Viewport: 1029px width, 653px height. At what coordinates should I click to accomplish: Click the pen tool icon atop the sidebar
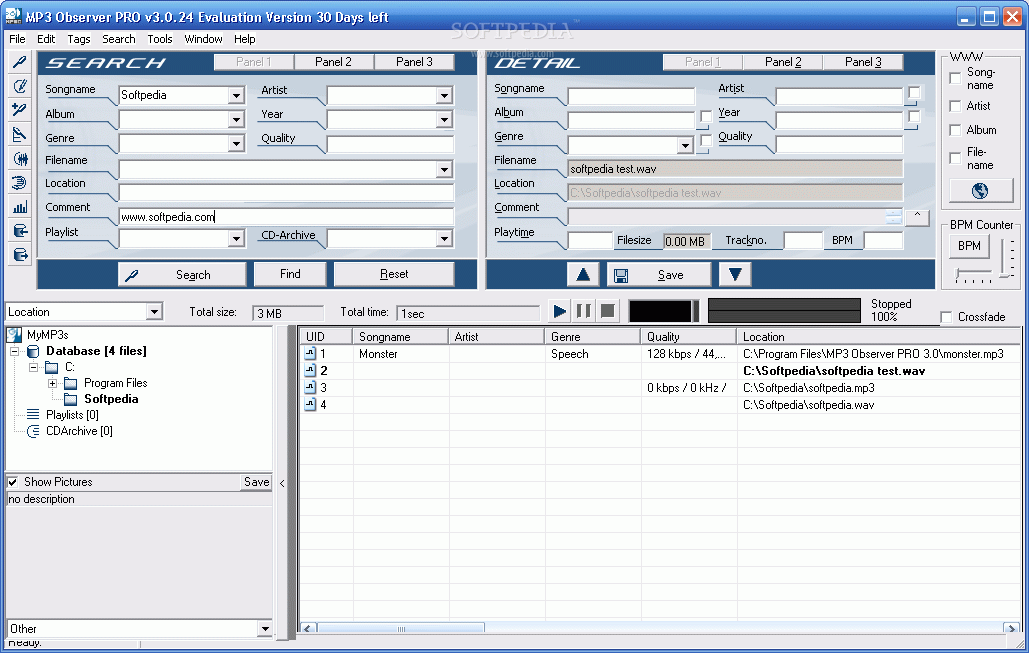(x=20, y=62)
